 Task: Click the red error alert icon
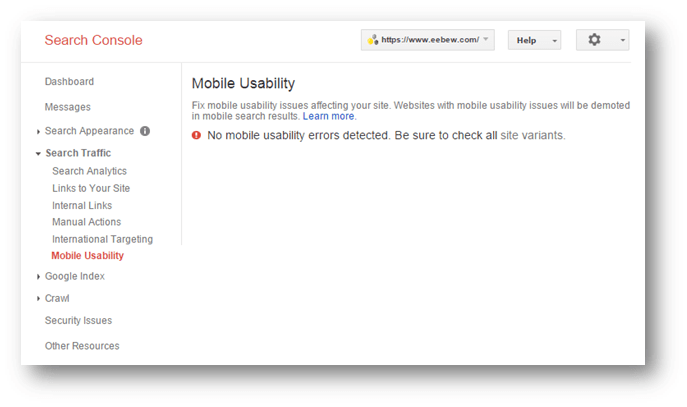pyautogui.click(x=196, y=135)
